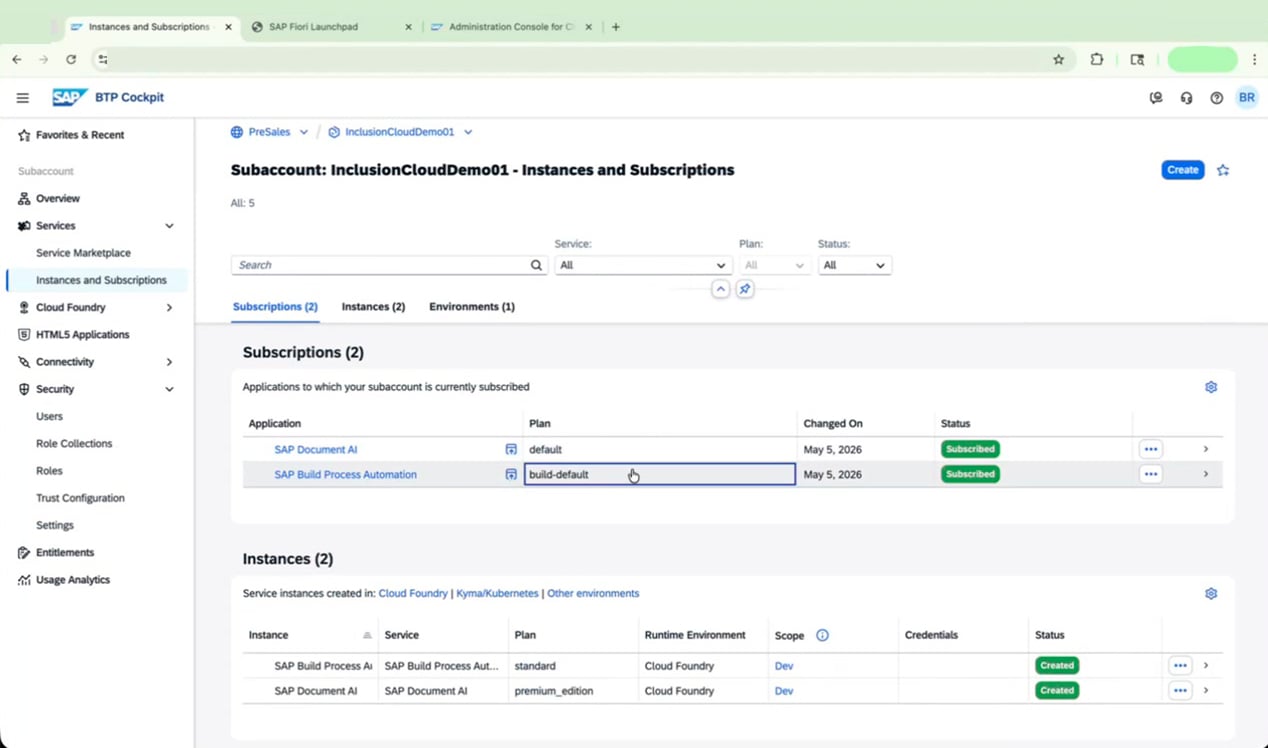Switch to SAP Fiori Launchpad browser tab
Viewport: 1268px width, 748px height.
(x=330, y=27)
